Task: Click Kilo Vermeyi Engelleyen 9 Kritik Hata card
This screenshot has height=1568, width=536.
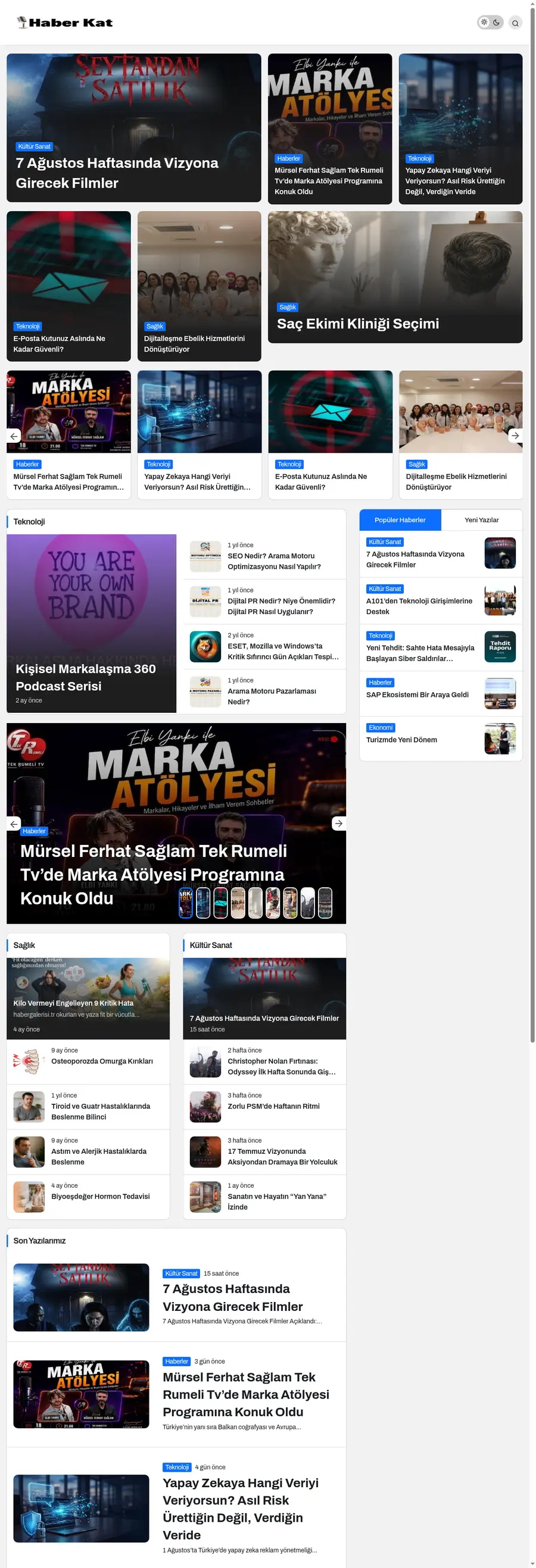Action: click(88, 999)
